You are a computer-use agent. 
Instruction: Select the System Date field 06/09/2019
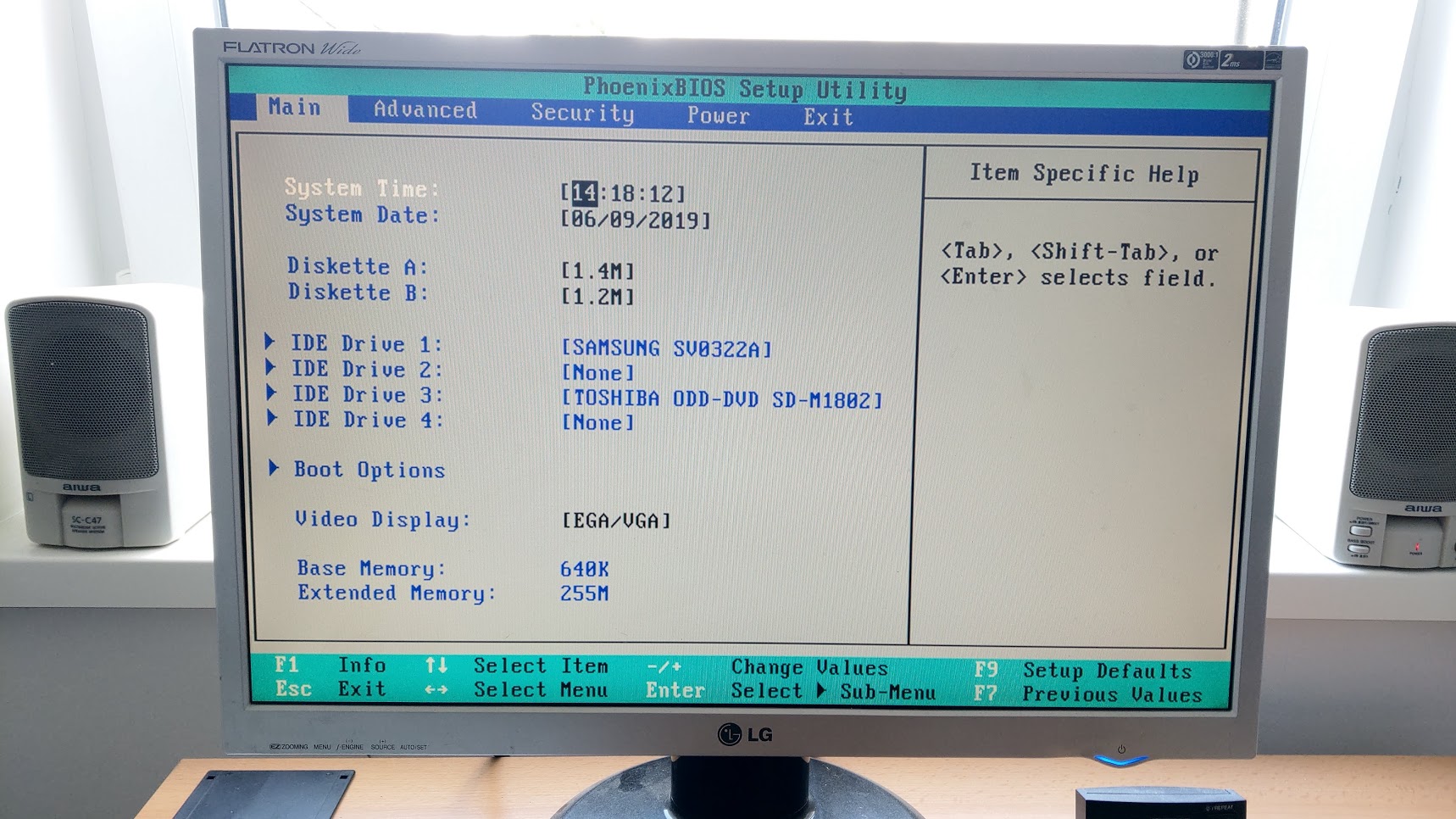pyautogui.click(x=636, y=220)
